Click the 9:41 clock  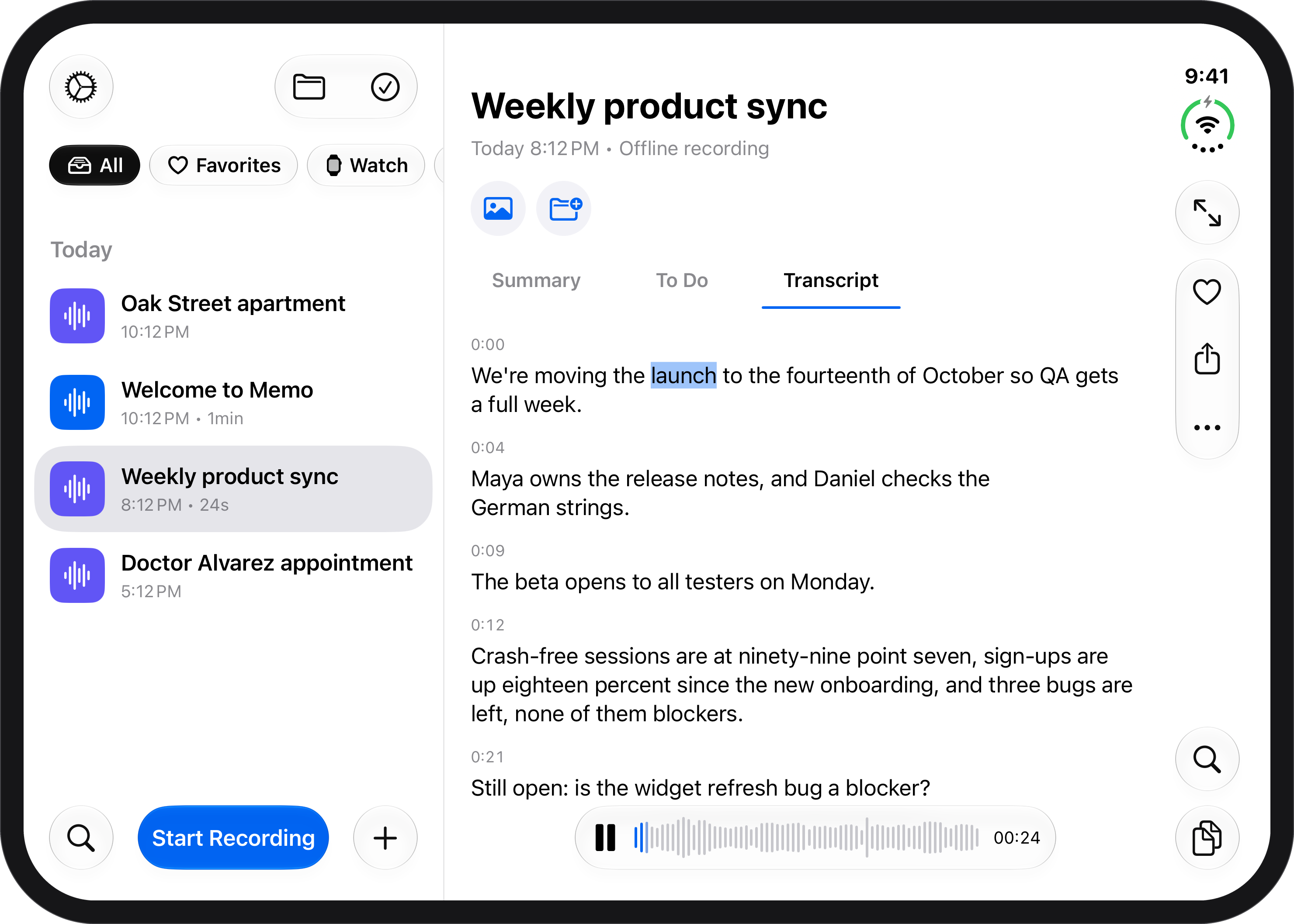point(1207,76)
